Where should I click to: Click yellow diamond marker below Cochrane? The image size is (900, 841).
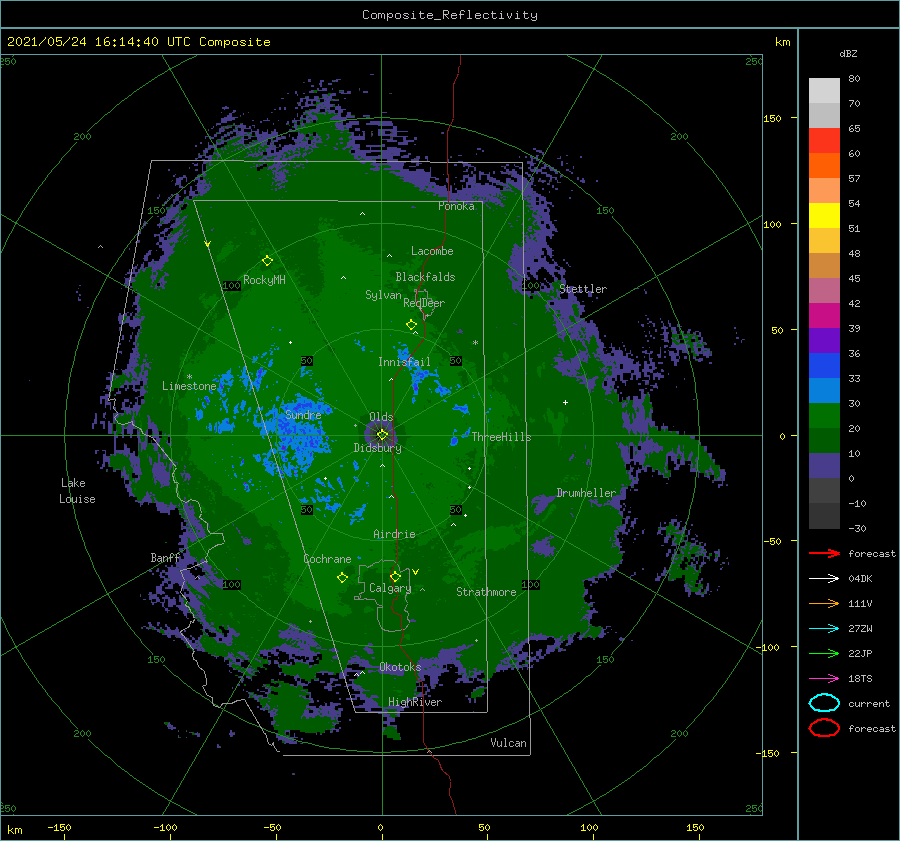[x=342, y=578]
